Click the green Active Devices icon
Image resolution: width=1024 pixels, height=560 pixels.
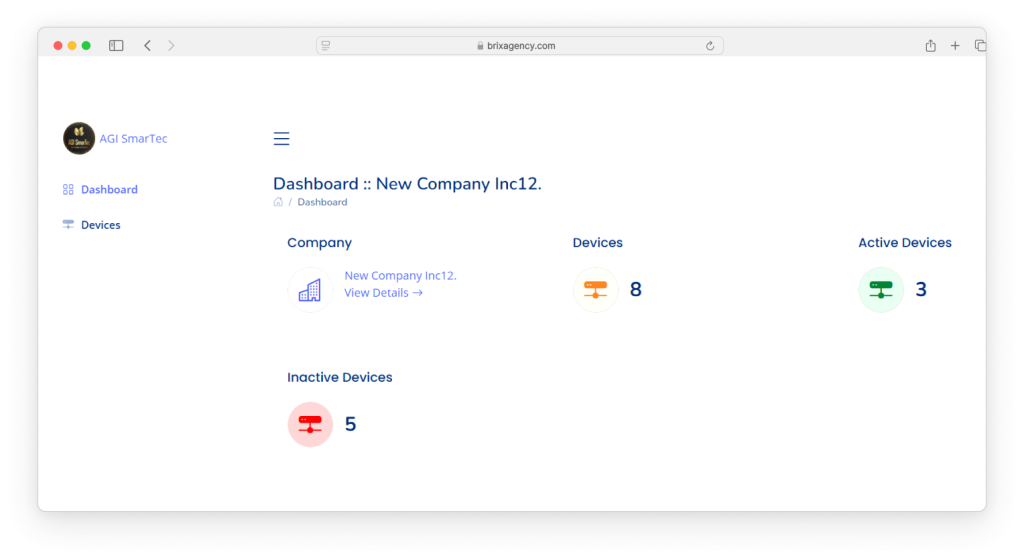click(881, 290)
